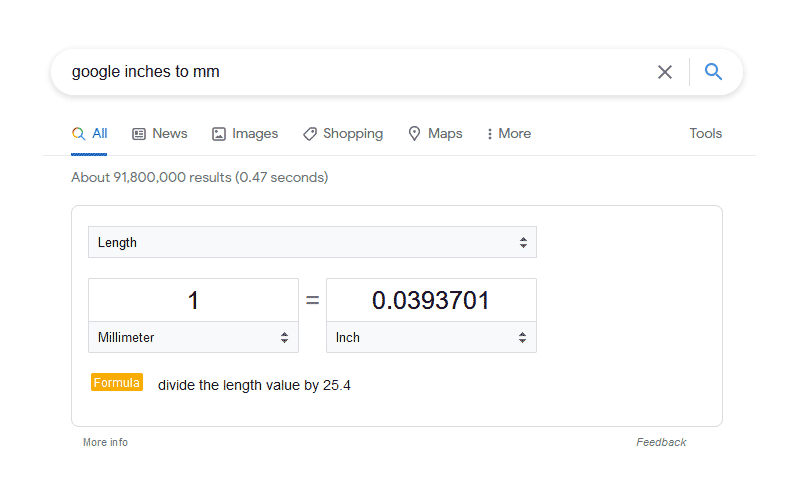This screenshot has width=800, height=500.
Task: Go to the Shopping tab
Action: [x=343, y=134]
